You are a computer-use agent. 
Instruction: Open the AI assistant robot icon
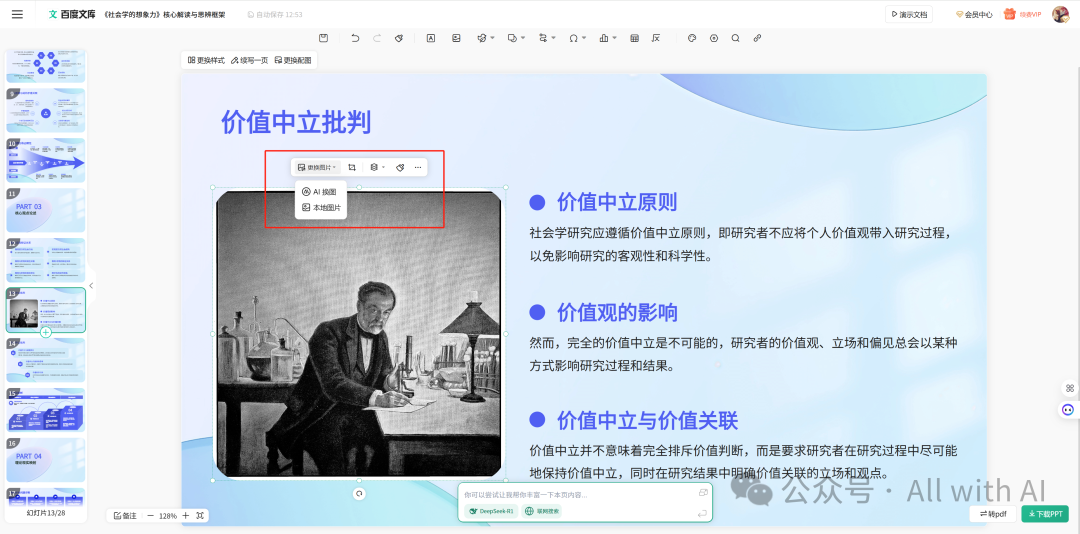point(1068,409)
